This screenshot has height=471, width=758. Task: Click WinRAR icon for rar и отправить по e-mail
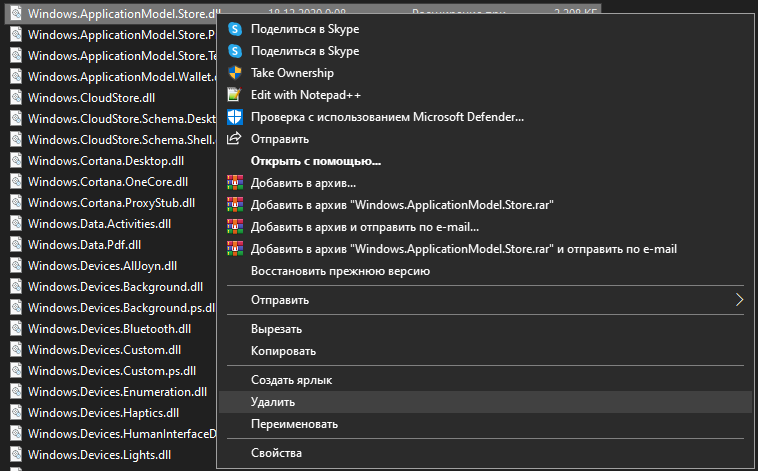(235, 249)
